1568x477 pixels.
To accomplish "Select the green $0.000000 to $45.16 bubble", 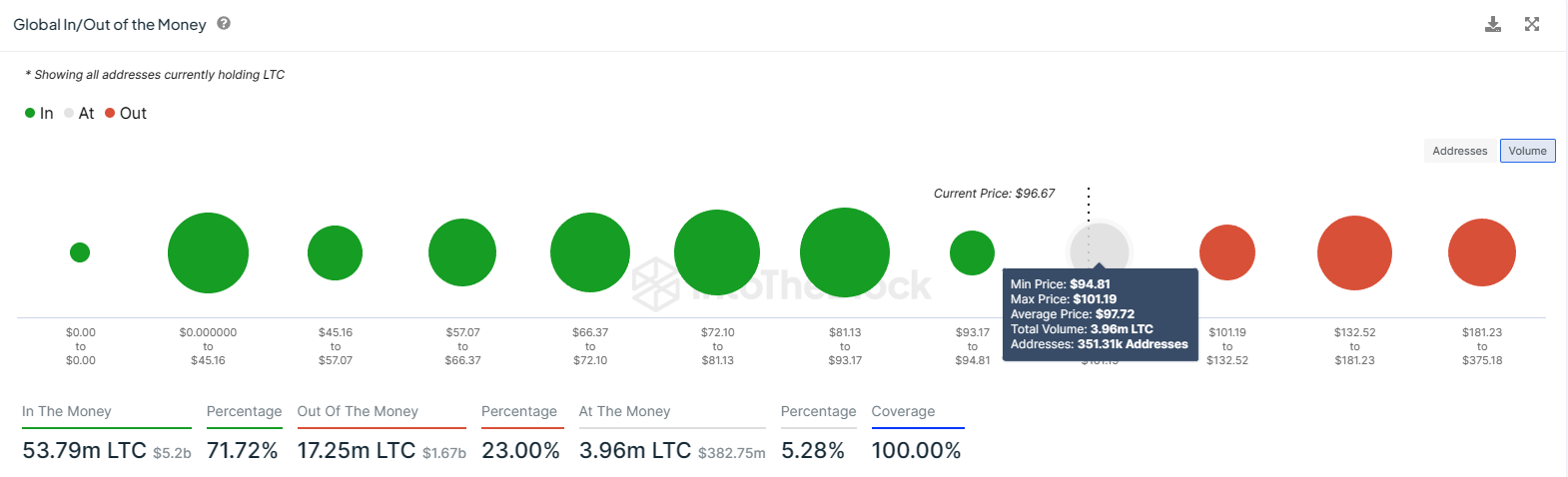I will pos(208,252).
